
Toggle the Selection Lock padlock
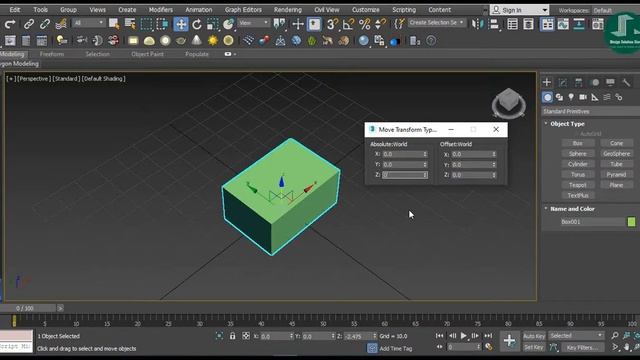(x=232, y=336)
